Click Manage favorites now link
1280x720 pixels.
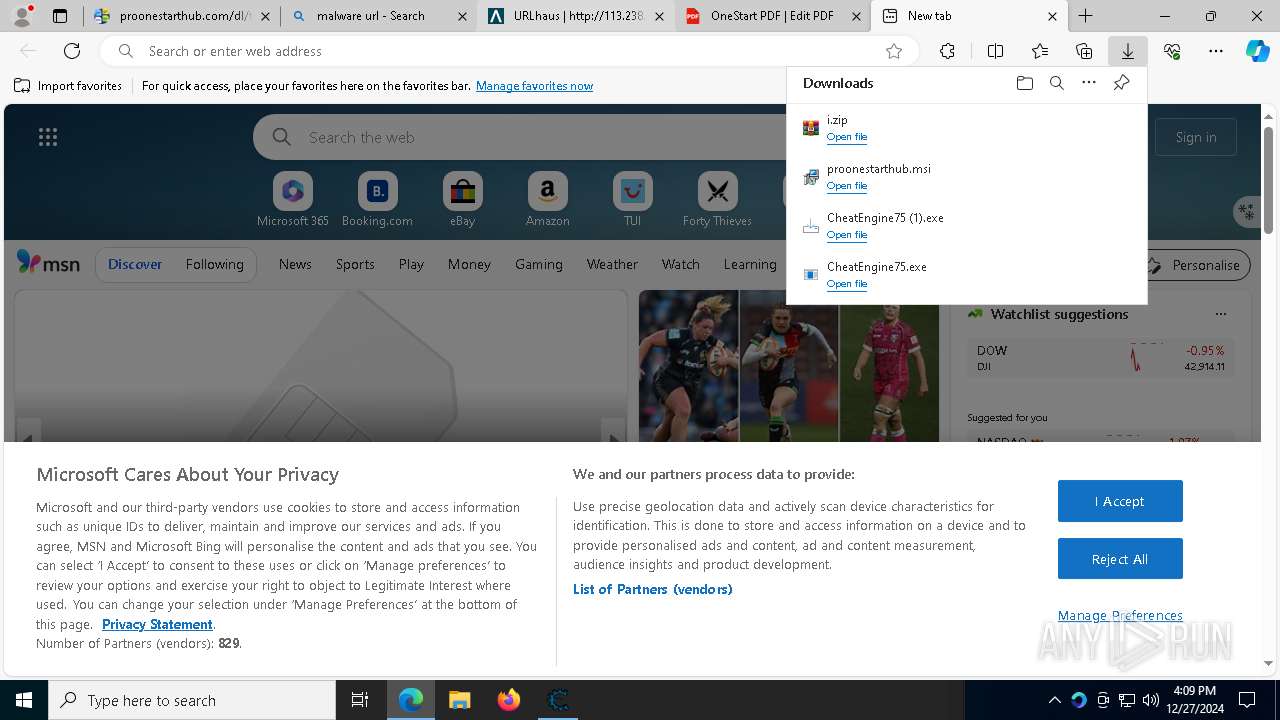535,86
